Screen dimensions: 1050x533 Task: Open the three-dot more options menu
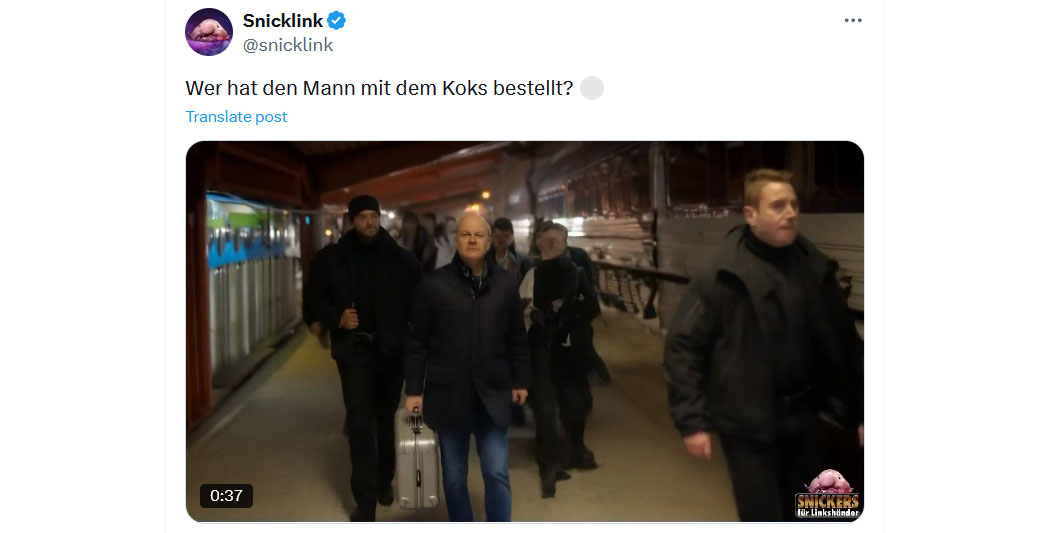point(853,21)
